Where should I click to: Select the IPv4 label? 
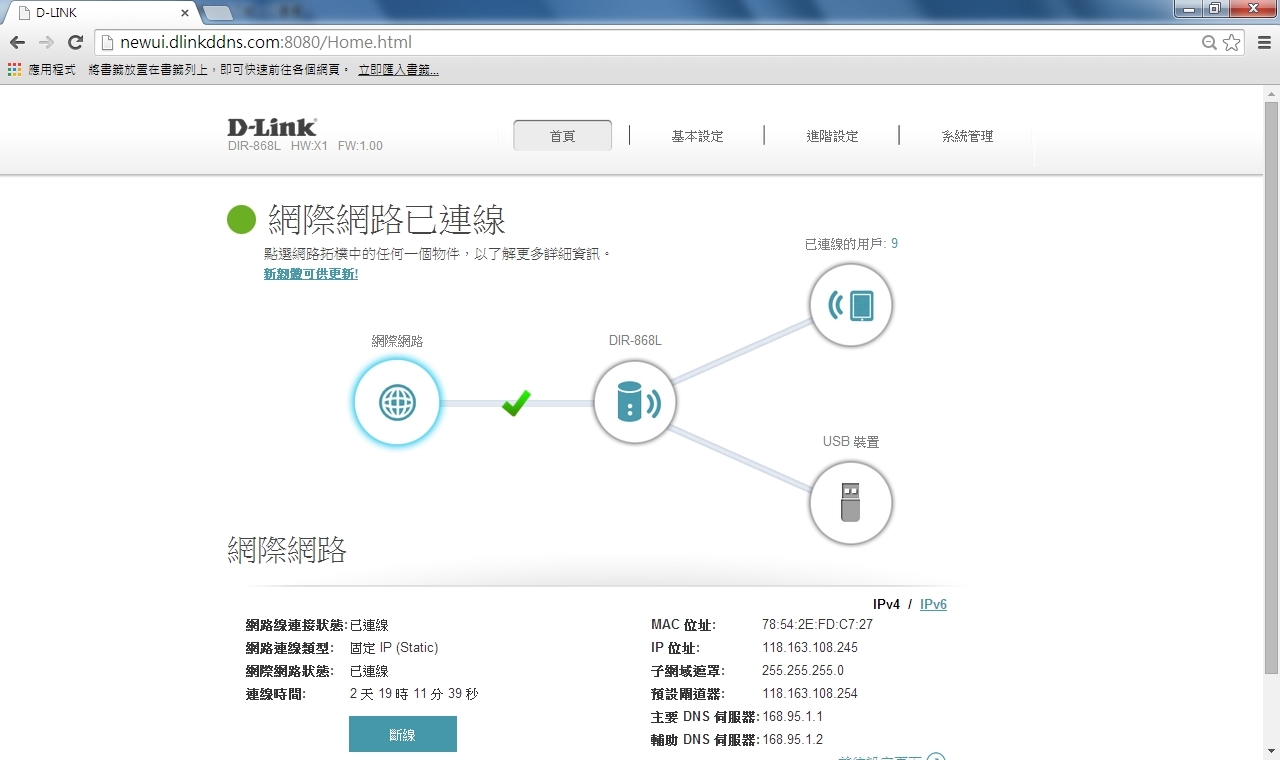coord(886,604)
